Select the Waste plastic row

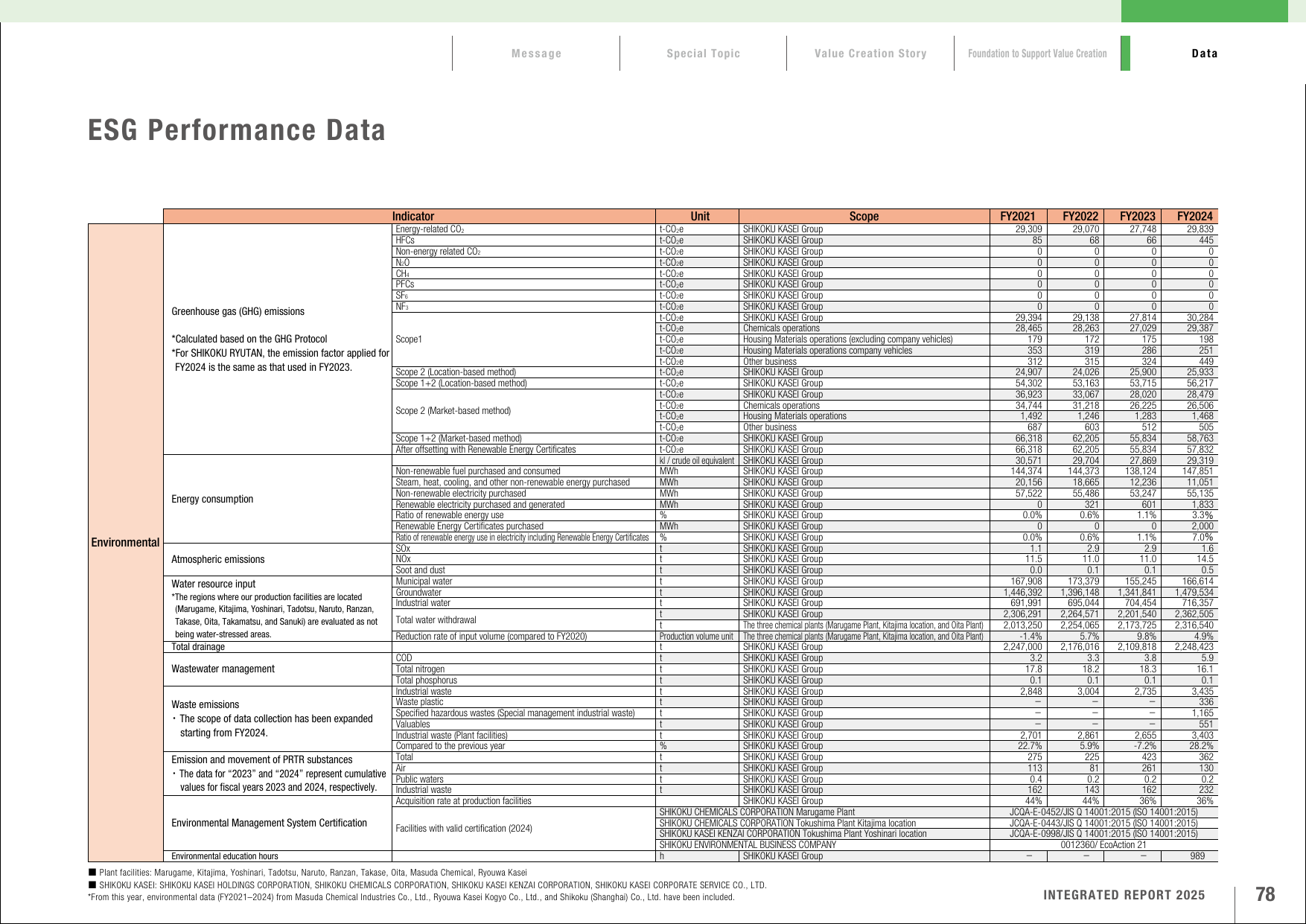coord(421,702)
